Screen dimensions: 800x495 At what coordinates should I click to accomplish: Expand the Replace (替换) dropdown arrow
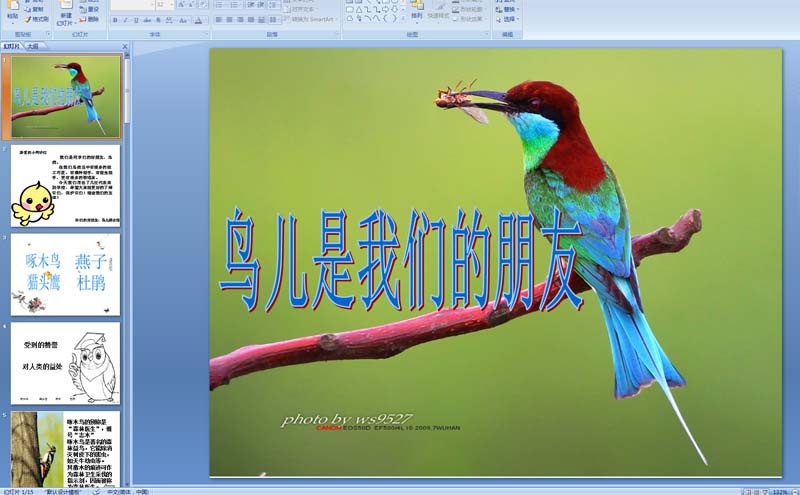[518, 9]
